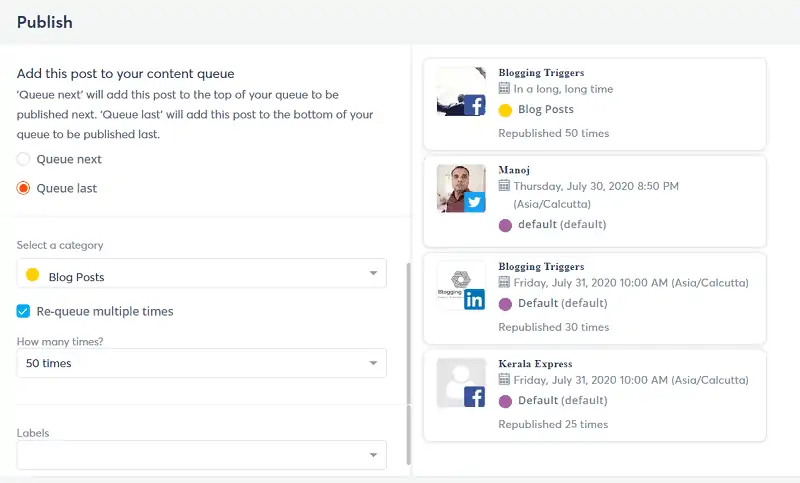
Task: Click the Manoj account name
Action: pyautogui.click(x=514, y=170)
